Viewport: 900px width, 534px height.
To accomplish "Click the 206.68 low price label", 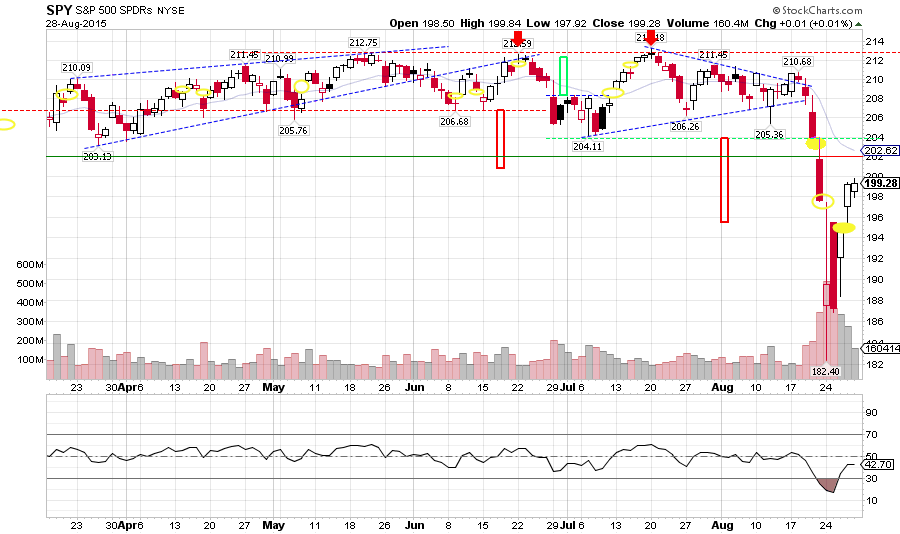I will pyautogui.click(x=454, y=122).
